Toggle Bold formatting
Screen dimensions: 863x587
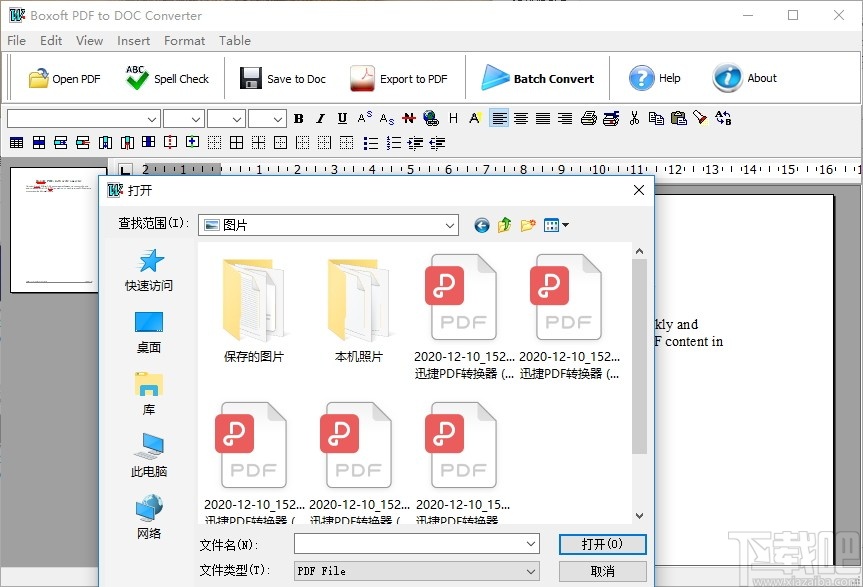point(298,117)
